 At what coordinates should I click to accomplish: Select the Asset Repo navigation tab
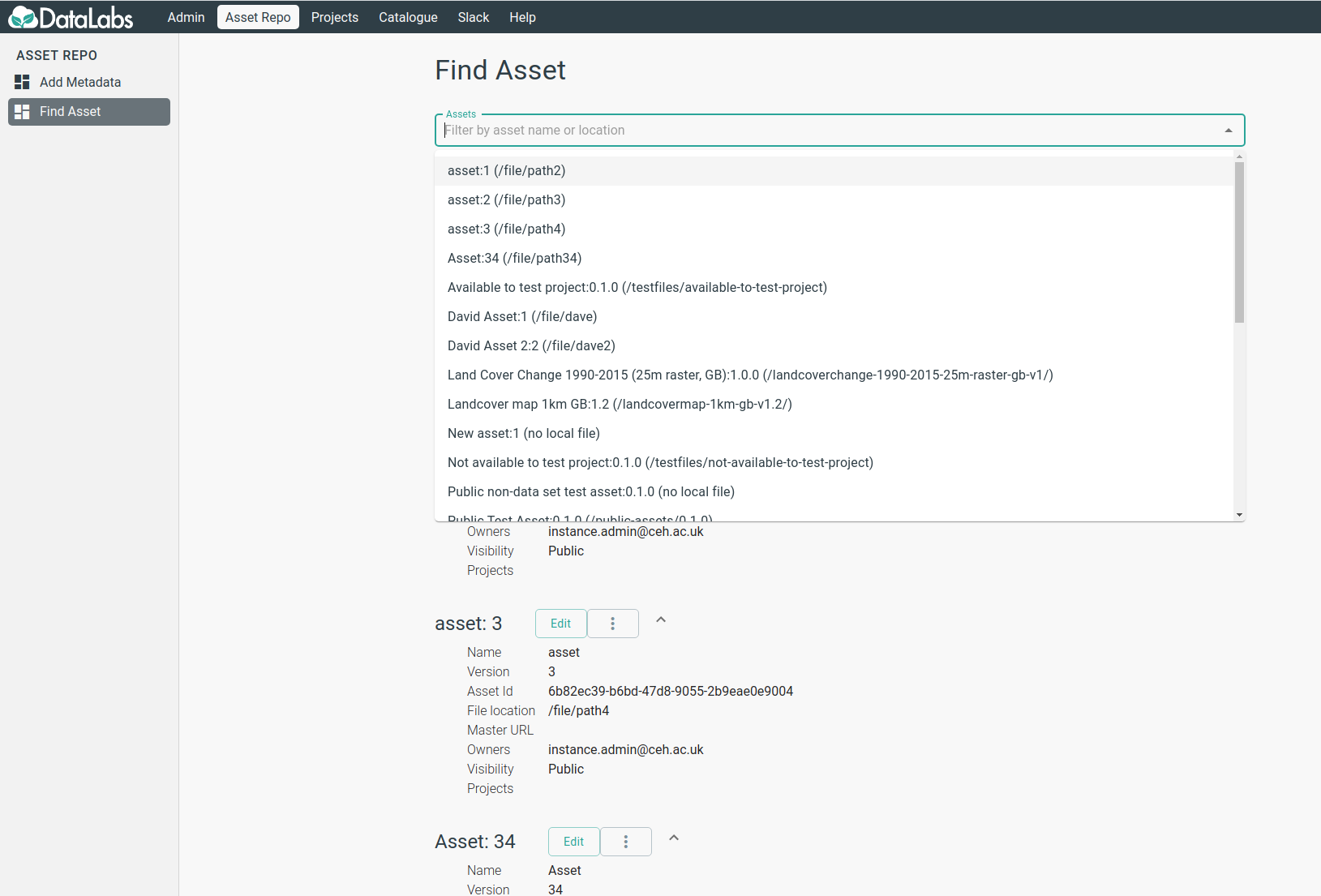(258, 17)
